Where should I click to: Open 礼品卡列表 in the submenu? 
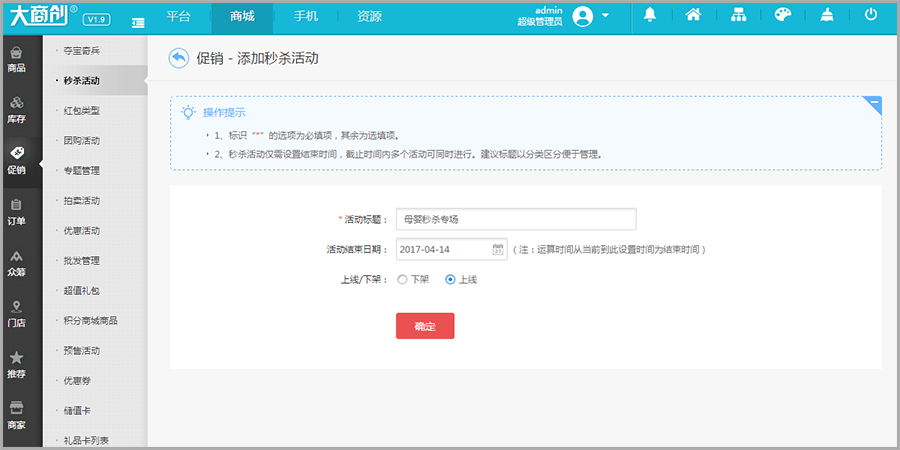pyautogui.click(x=86, y=440)
